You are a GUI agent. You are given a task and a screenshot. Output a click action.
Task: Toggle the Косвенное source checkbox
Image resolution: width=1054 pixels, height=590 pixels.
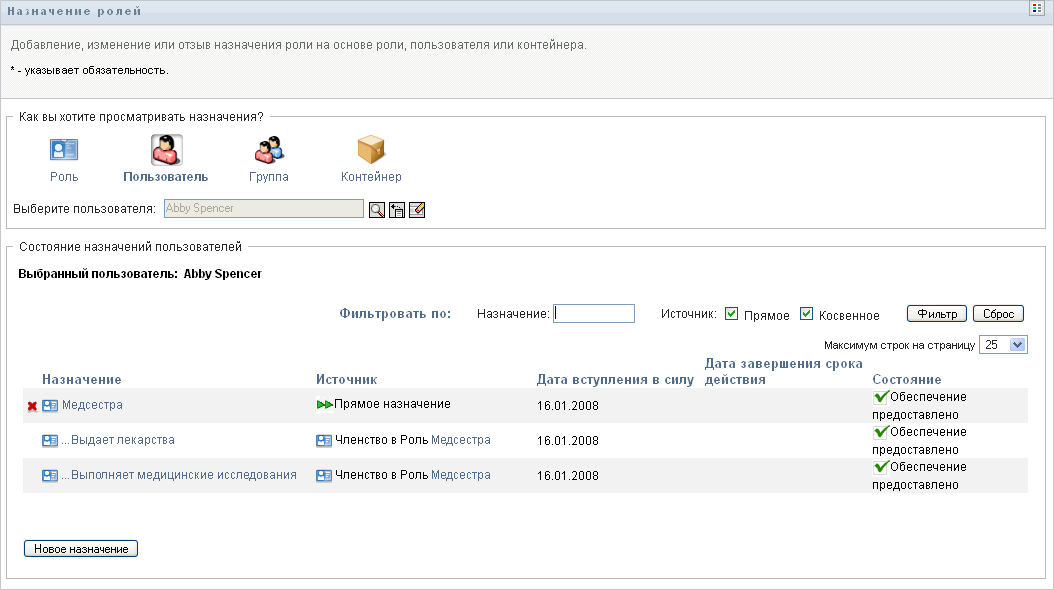tap(807, 314)
